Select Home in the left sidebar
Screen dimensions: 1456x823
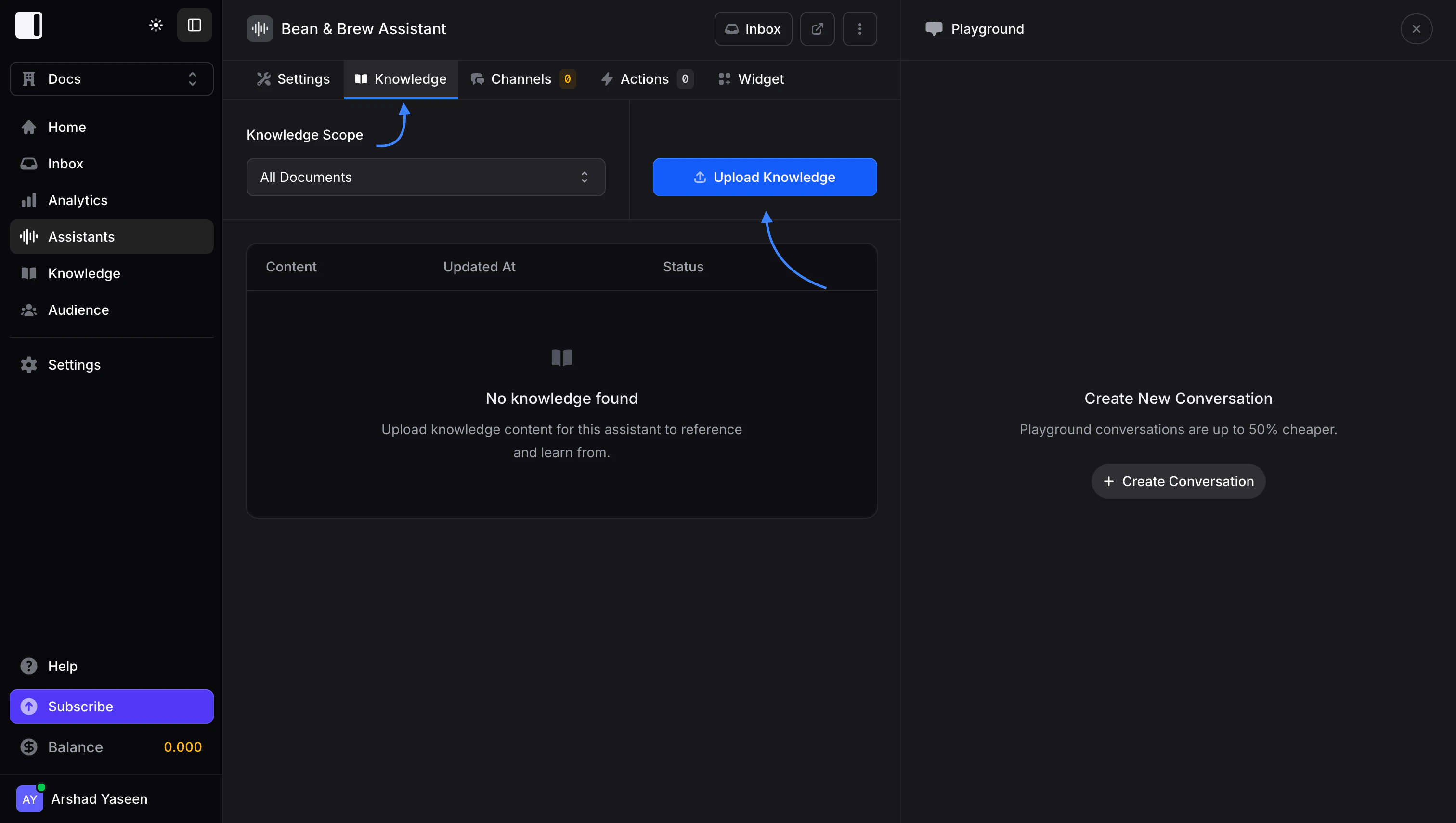click(67, 127)
